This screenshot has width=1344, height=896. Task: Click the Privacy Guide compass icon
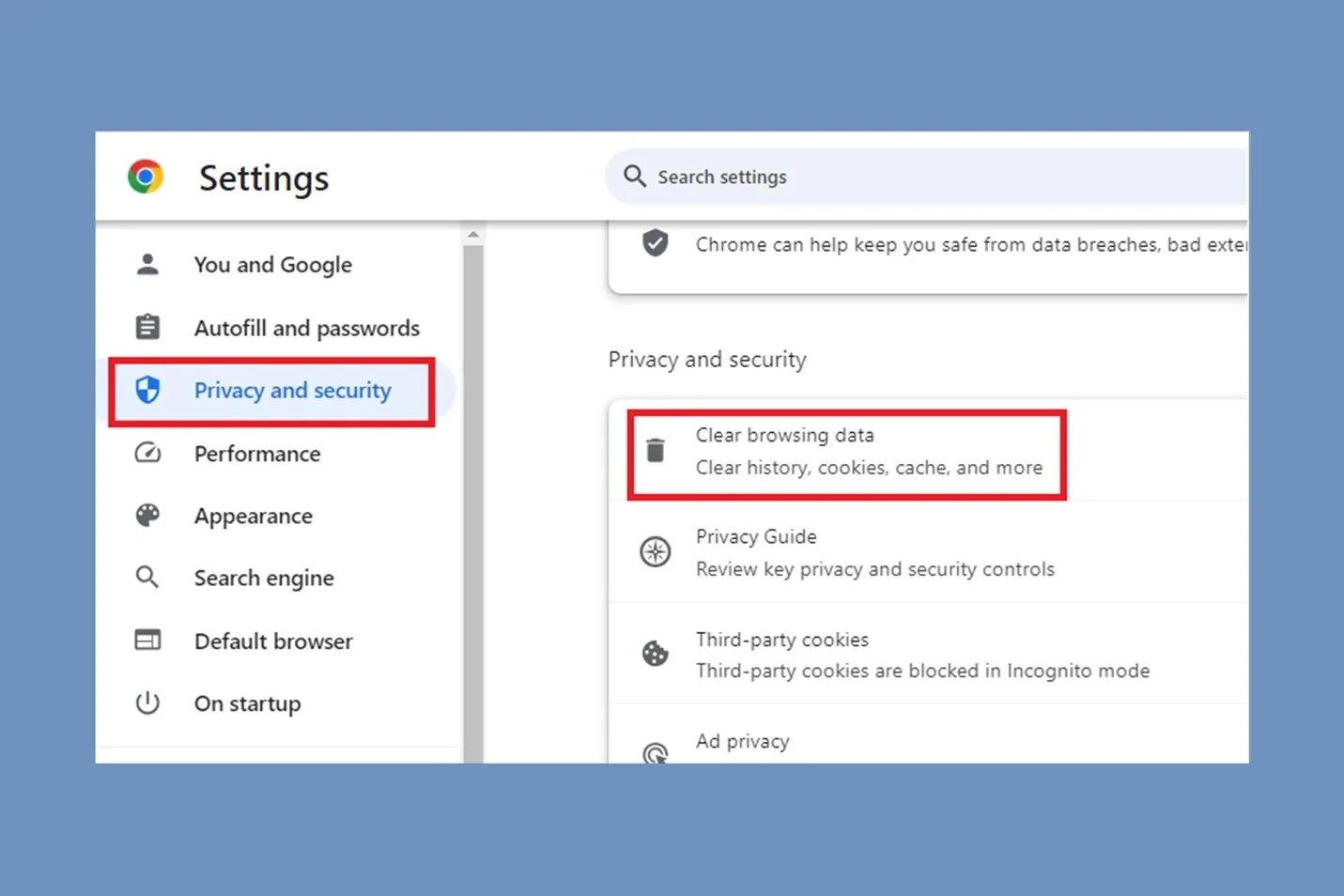tap(656, 552)
